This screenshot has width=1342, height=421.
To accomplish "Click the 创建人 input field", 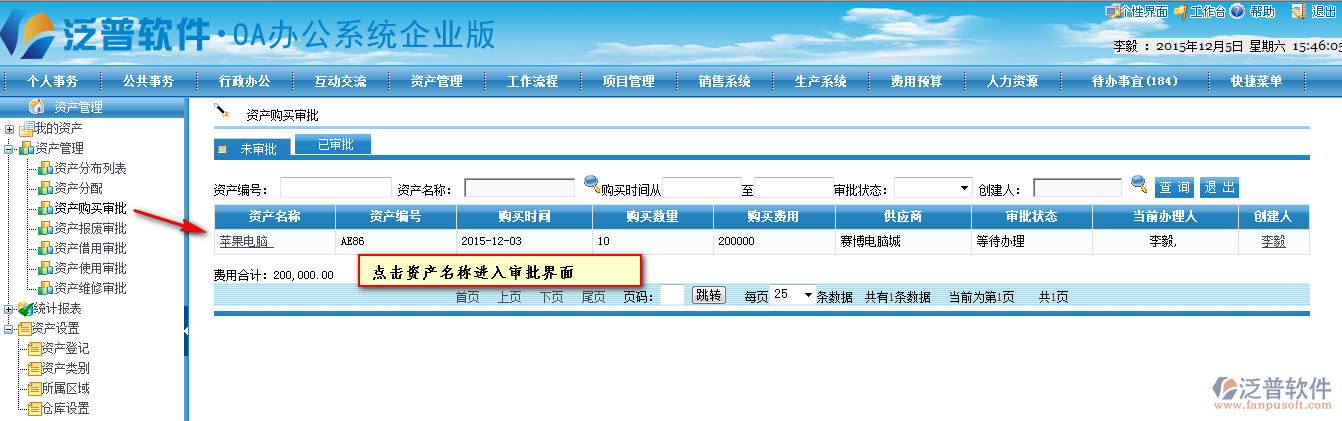I will tap(1077, 188).
